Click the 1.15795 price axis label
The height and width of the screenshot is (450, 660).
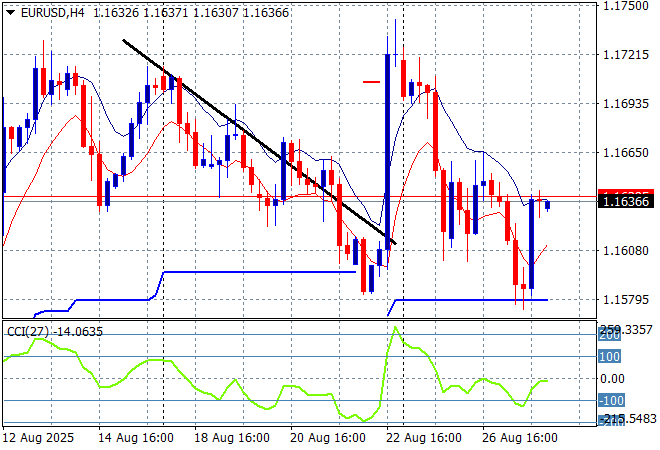626,300
